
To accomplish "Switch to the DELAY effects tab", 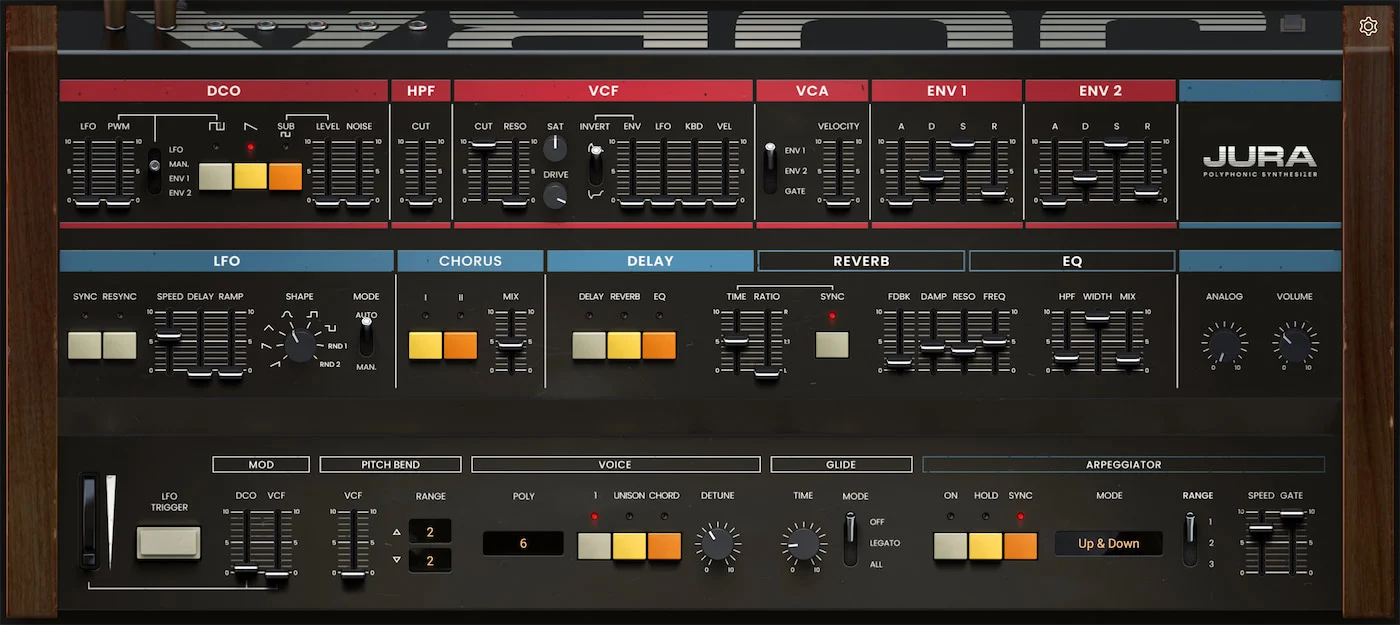I will [x=650, y=261].
